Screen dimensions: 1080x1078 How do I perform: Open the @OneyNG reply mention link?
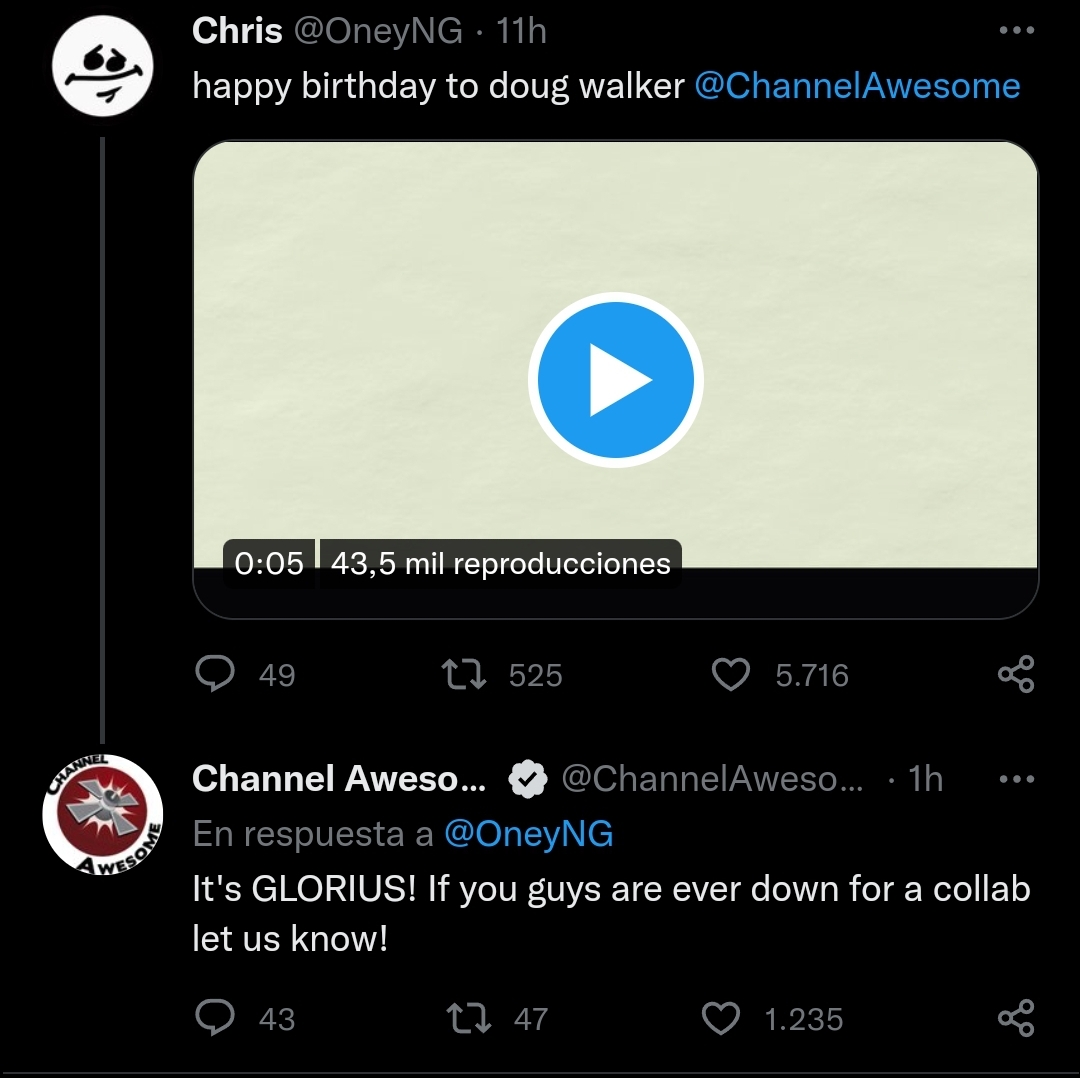tap(528, 833)
